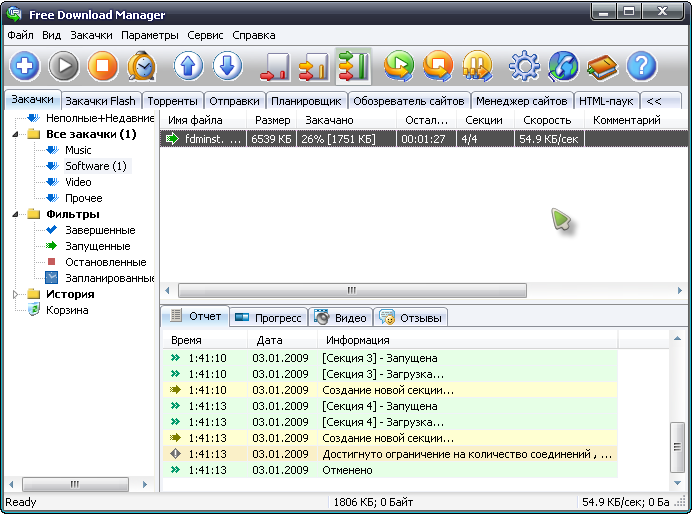Open the Видео tab

(340, 318)
